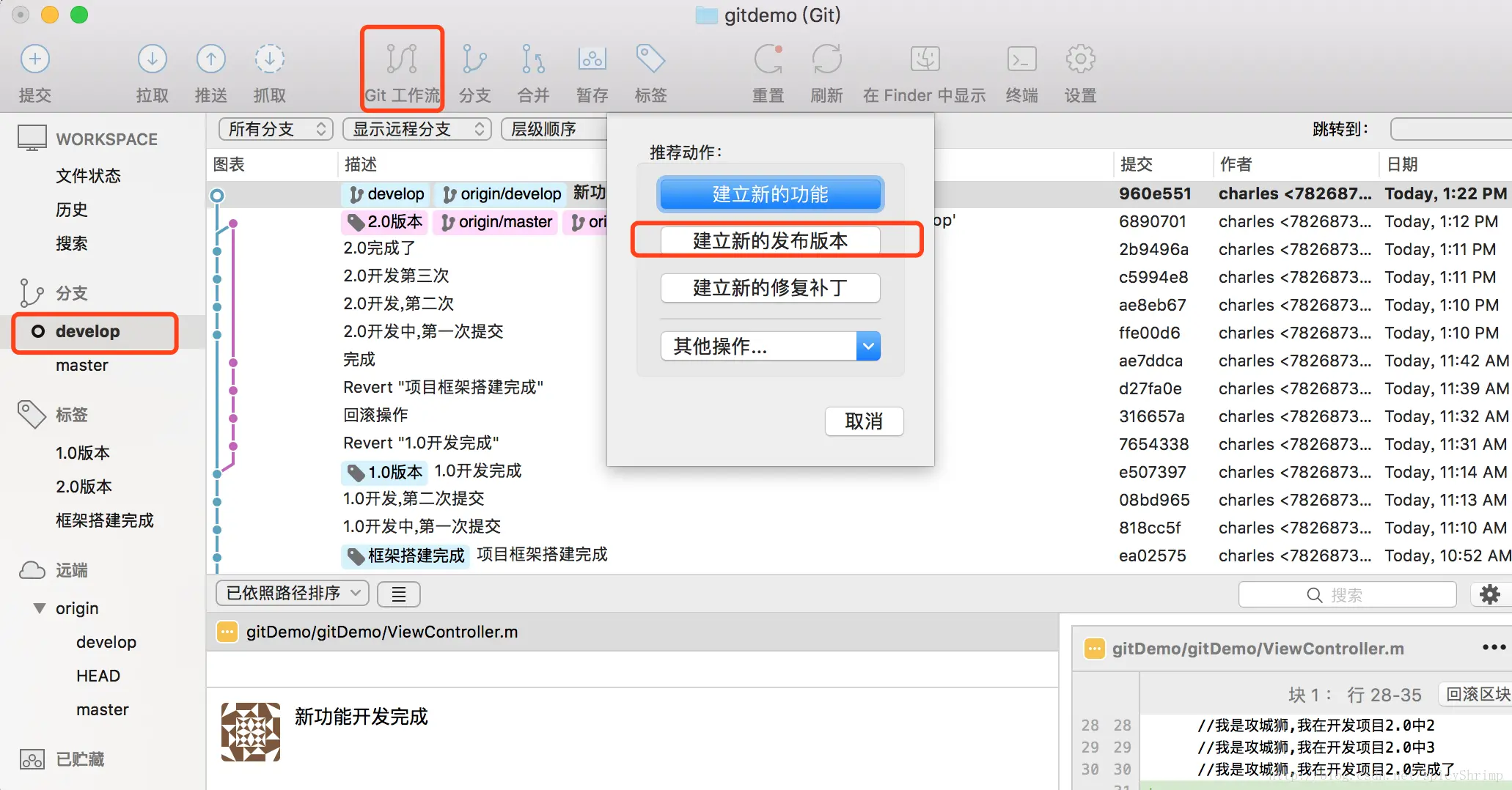Screen dimensions: 1512x790
Task: Click commit hash 960e551
Action: point(1155,193)
